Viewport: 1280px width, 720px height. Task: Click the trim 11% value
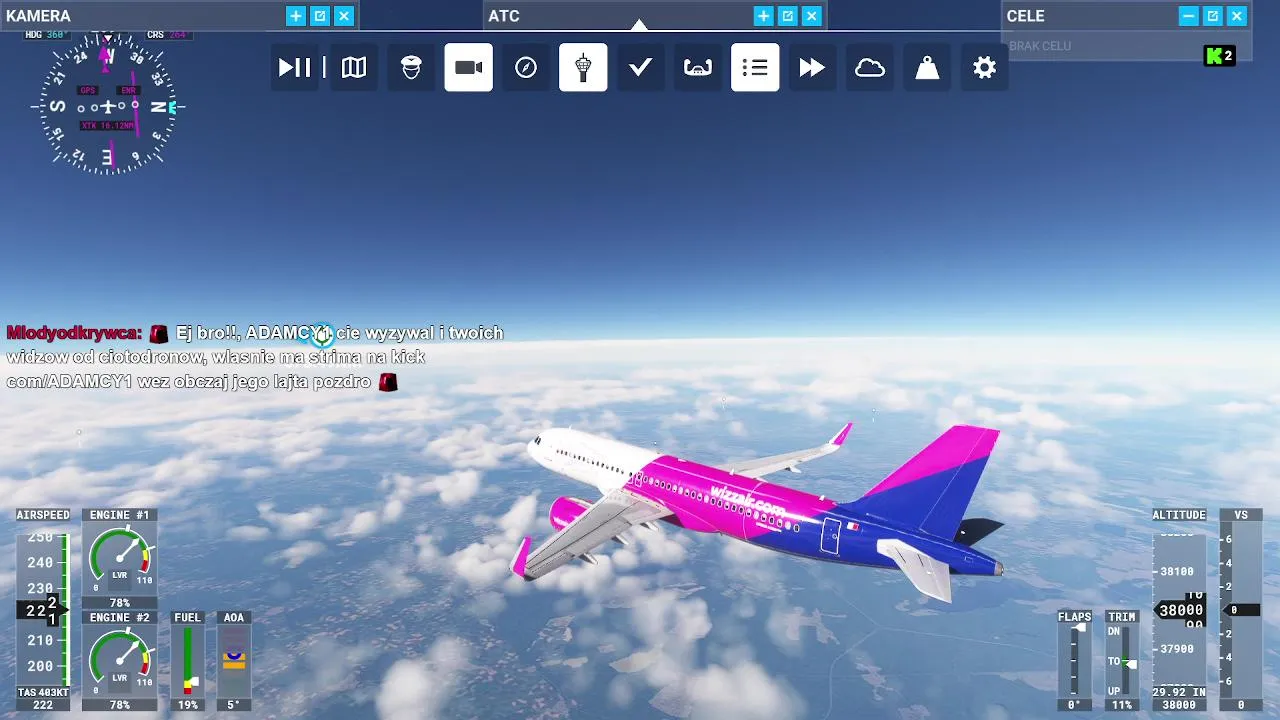tap(1122, 705)
